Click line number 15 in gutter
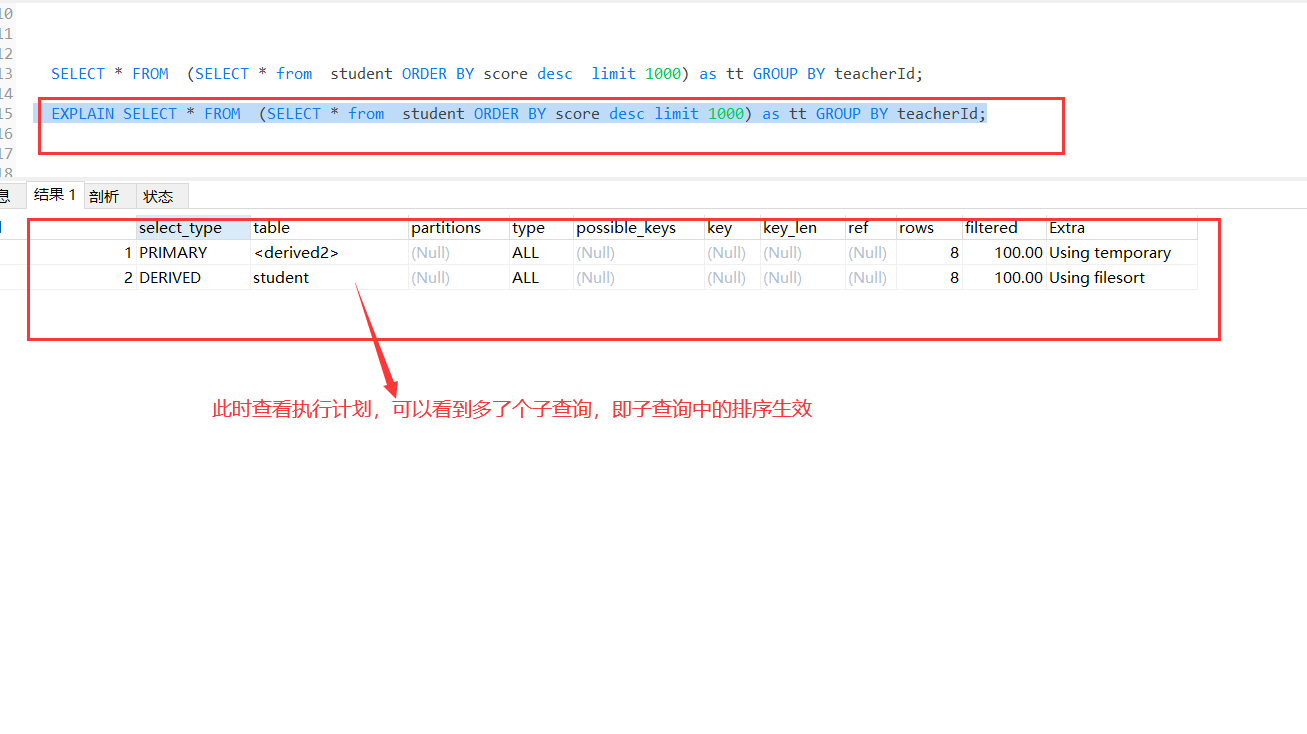Screen dimensions: 1307x734 click(6, 114)
